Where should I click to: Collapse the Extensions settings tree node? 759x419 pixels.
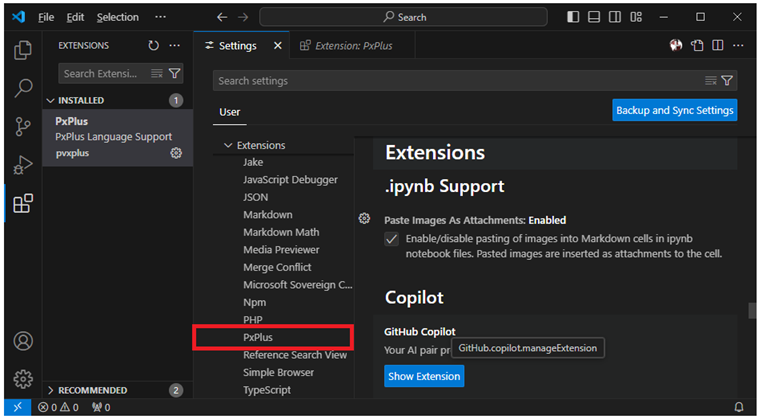(228, 145)
